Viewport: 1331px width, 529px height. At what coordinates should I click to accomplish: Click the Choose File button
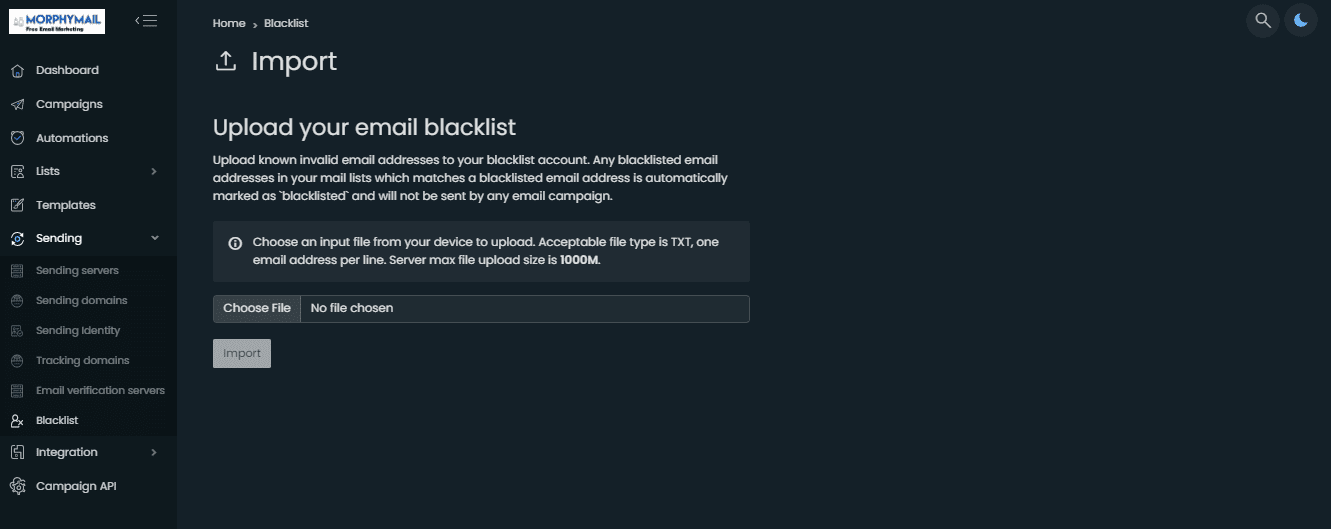pos(257,308)
